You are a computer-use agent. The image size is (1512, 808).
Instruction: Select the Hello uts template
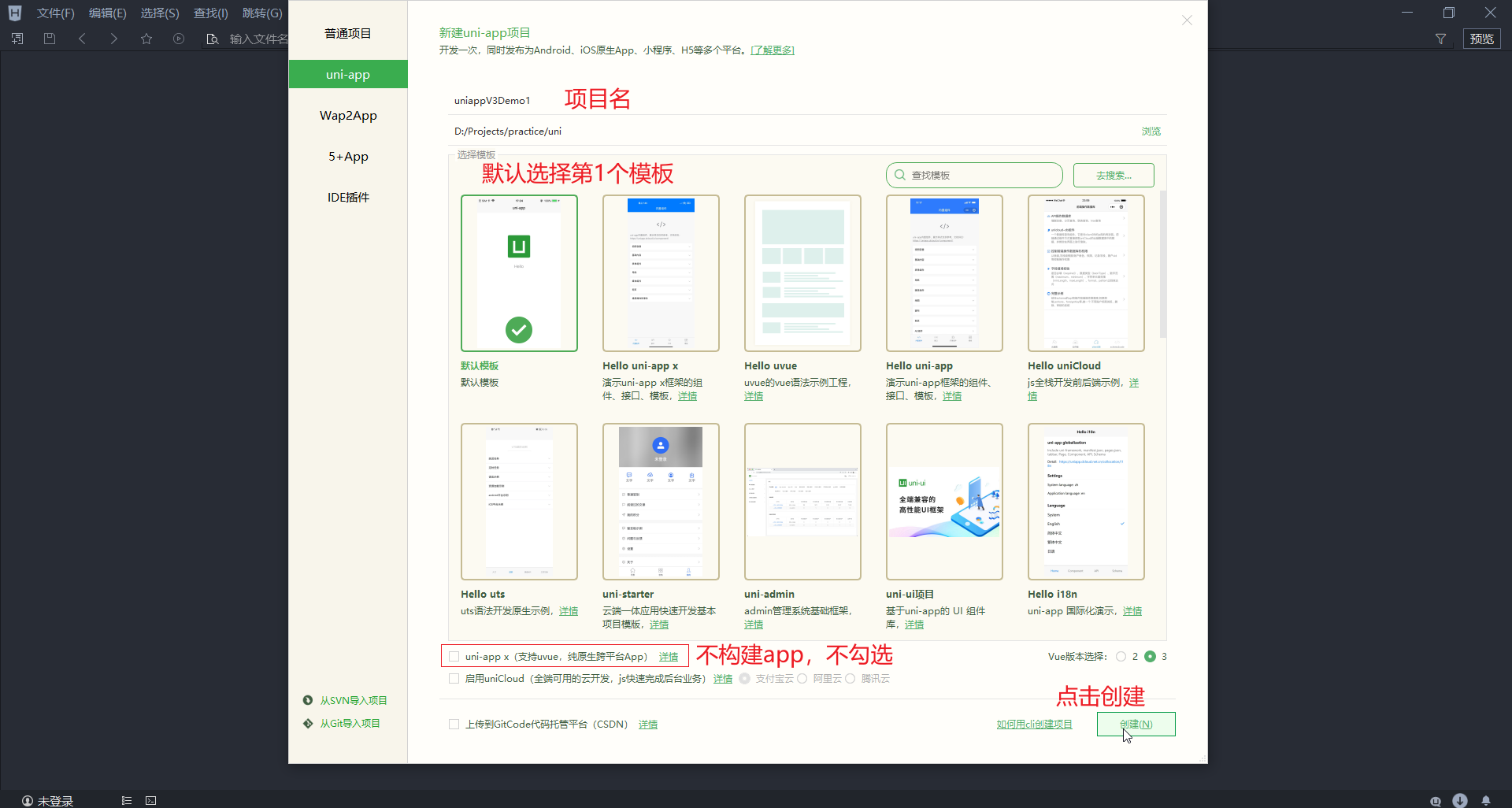click(519, 501)
